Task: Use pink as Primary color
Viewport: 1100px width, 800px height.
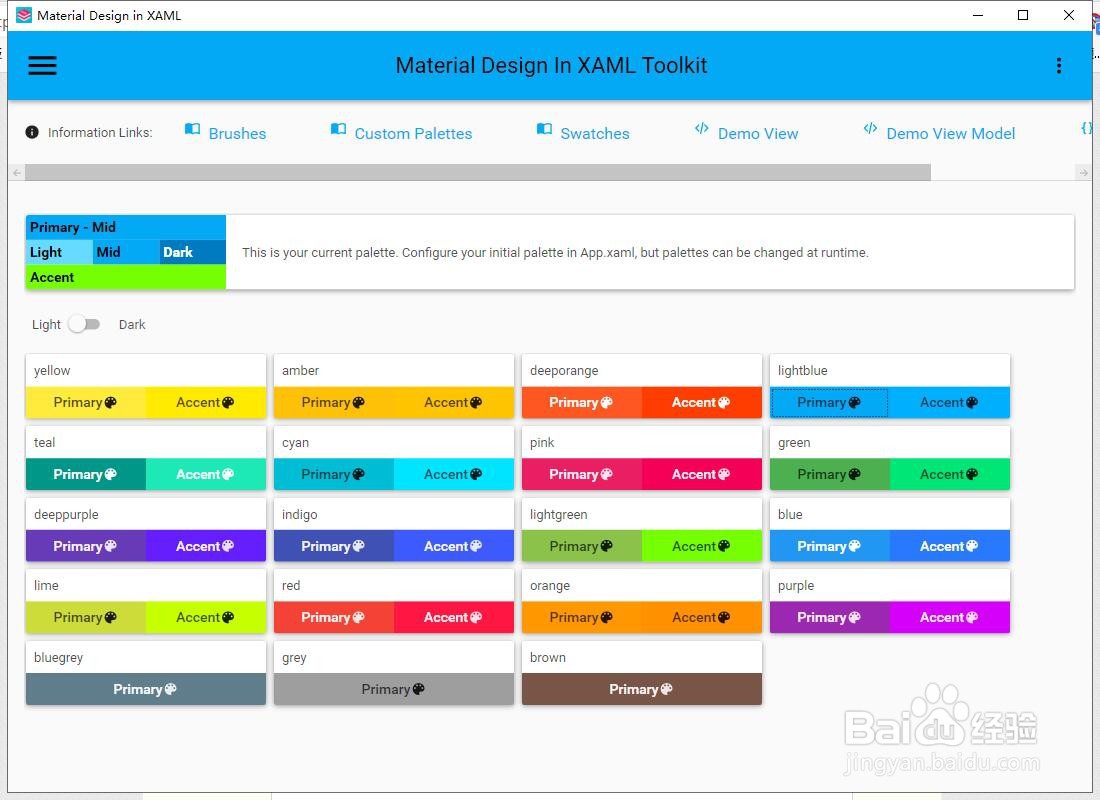Action: 582,474
